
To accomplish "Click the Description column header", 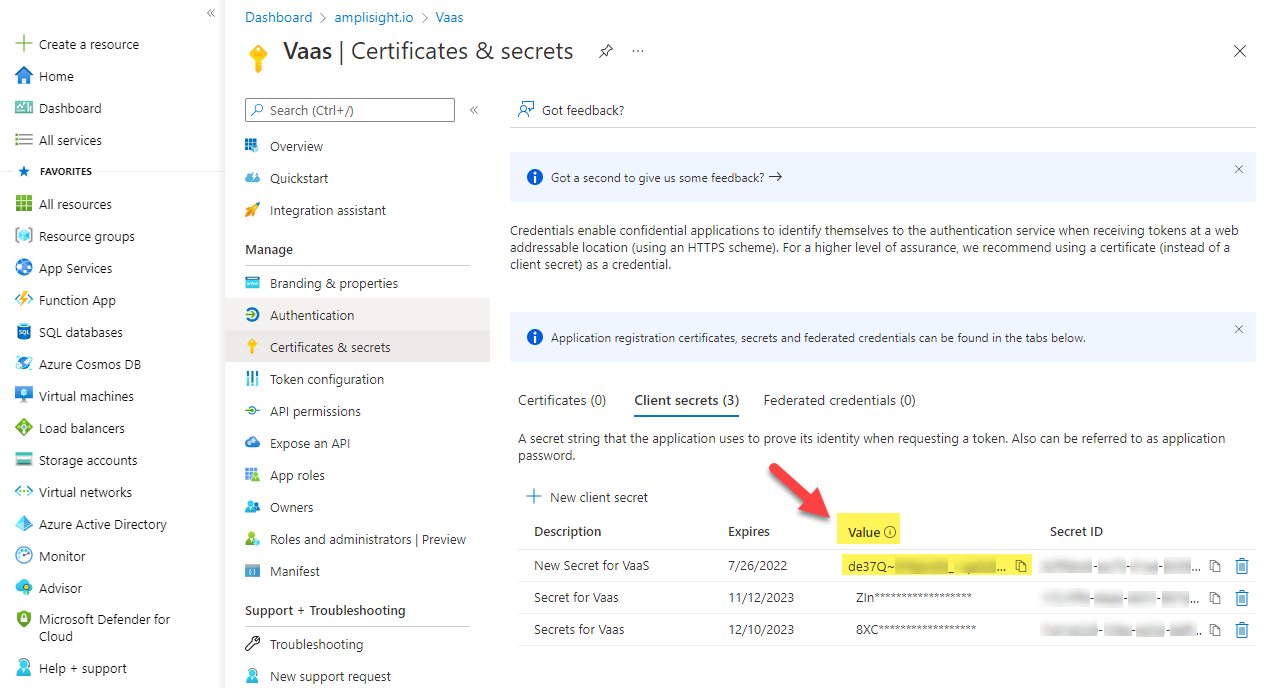I will click(568, 532).
